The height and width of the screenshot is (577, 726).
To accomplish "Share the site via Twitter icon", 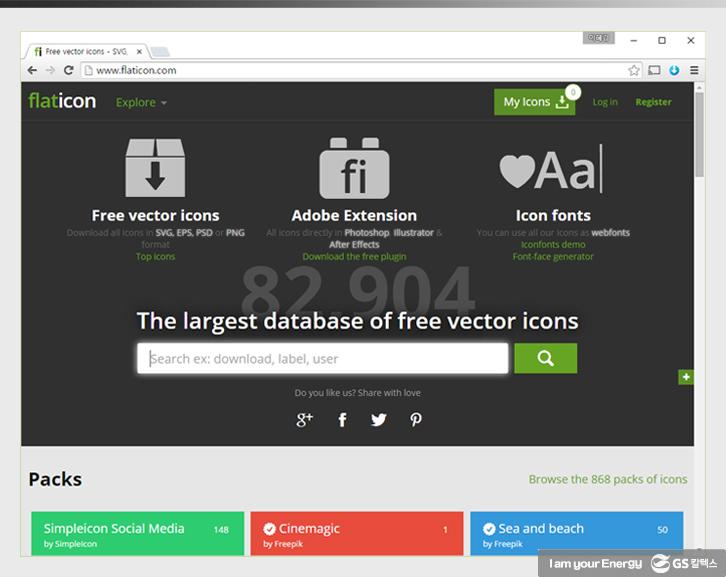I will coord(378,420).
